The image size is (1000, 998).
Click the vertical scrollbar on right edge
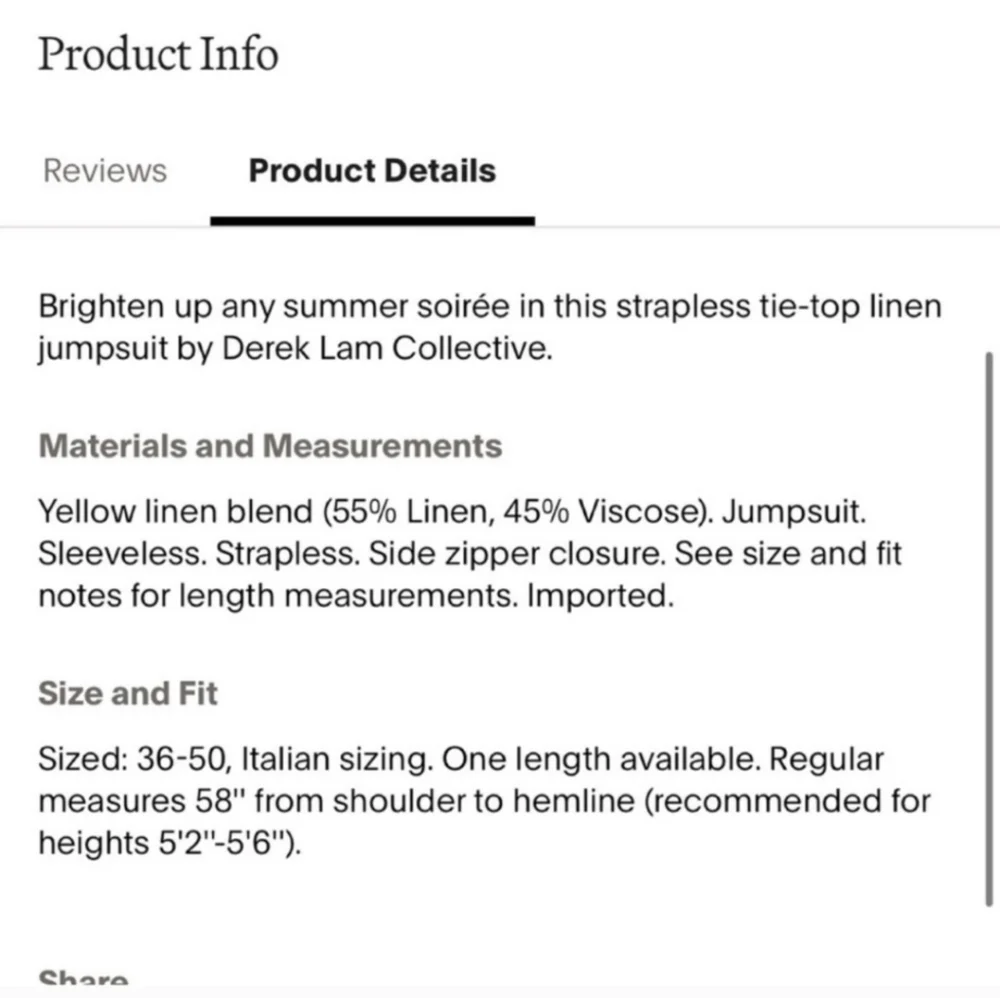coord(989,629)
